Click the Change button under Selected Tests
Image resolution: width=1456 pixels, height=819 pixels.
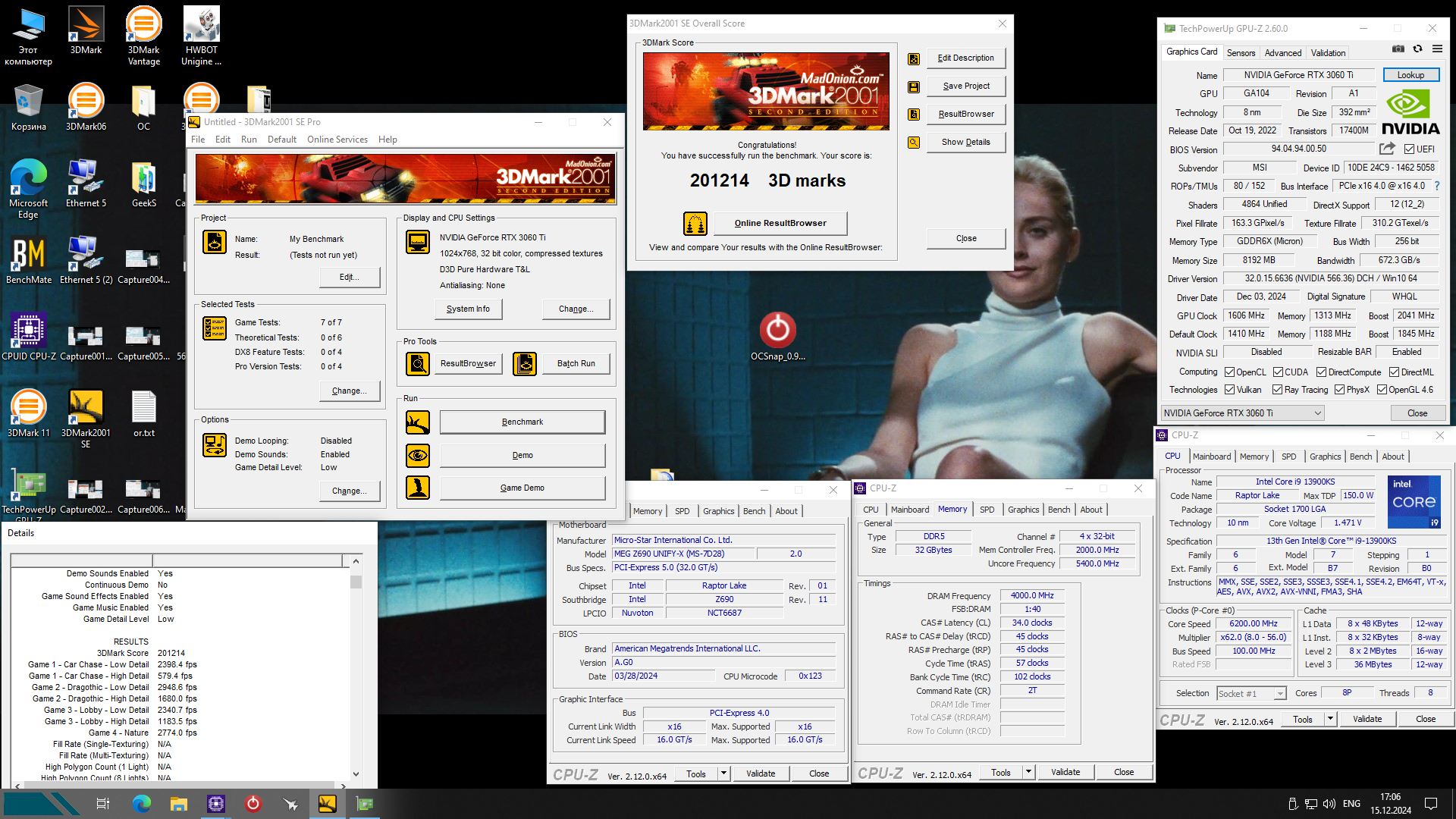(x=349, y=391)
